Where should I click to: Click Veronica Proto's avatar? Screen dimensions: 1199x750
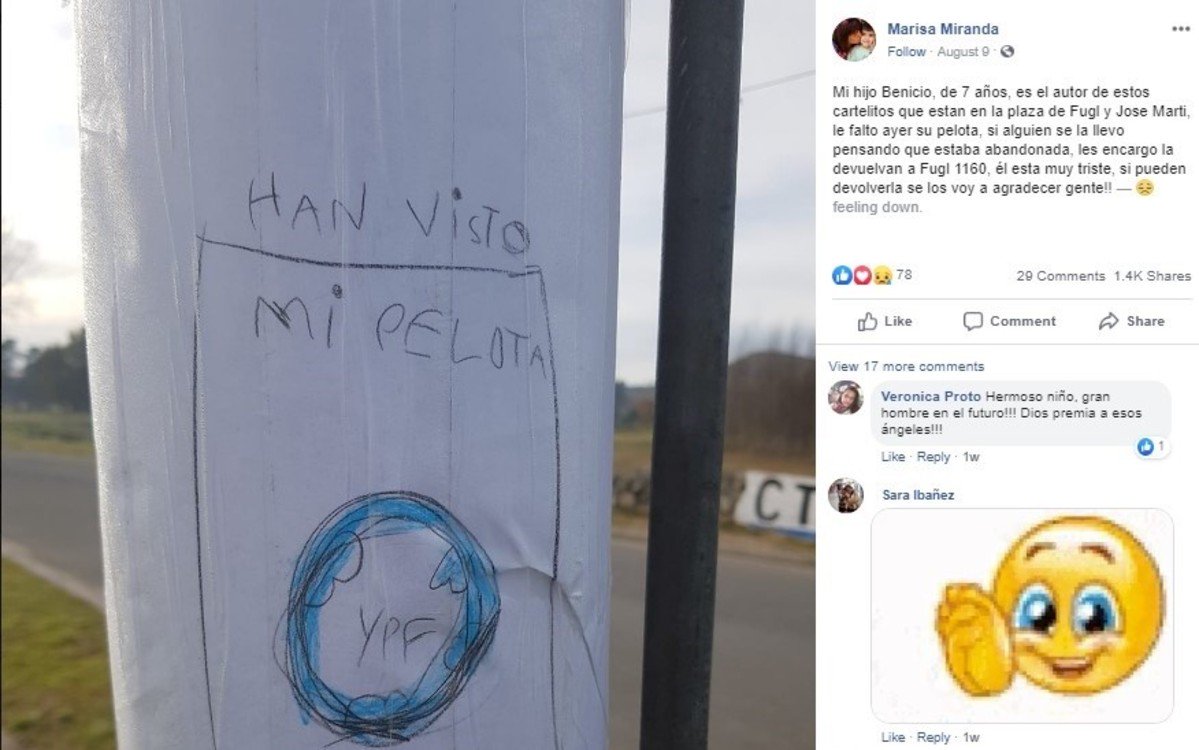846,398
